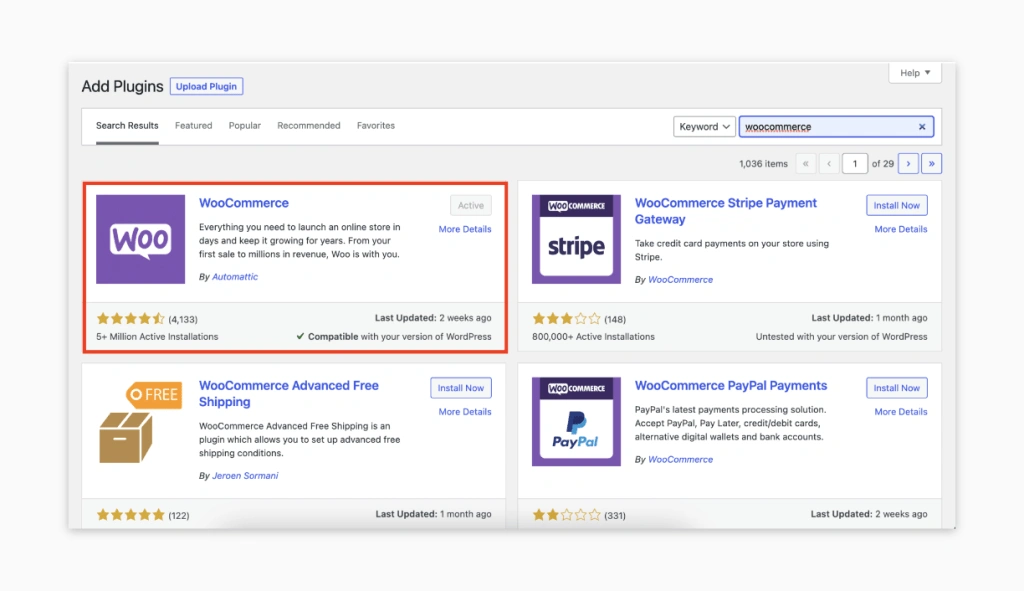Switch to the Popular tab
Screen dimensions: 1024x591
coord(244,125)
